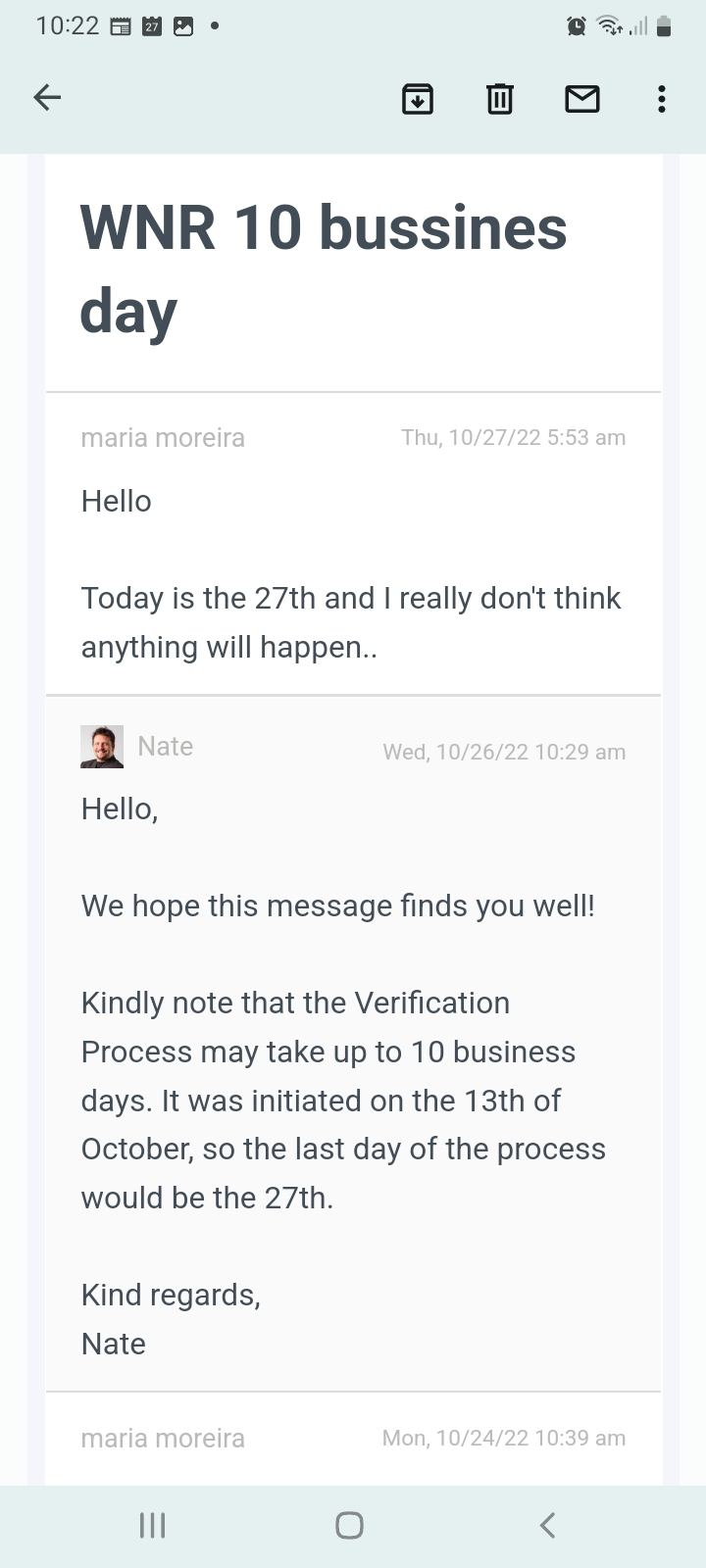Tap the back arrow in the toolbar
This screenshot has height=1568, width=706.
47,97
